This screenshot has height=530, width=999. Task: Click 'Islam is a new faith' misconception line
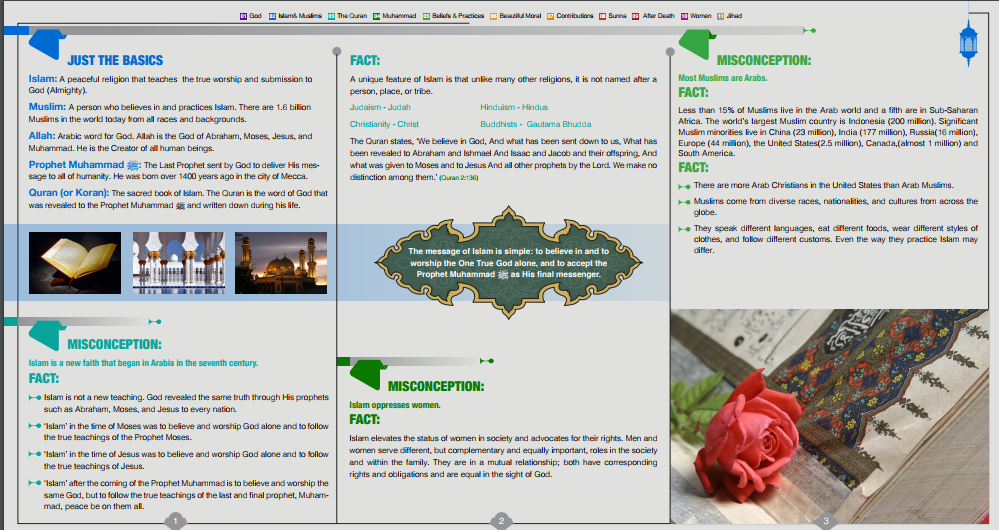tap(143, 363)
